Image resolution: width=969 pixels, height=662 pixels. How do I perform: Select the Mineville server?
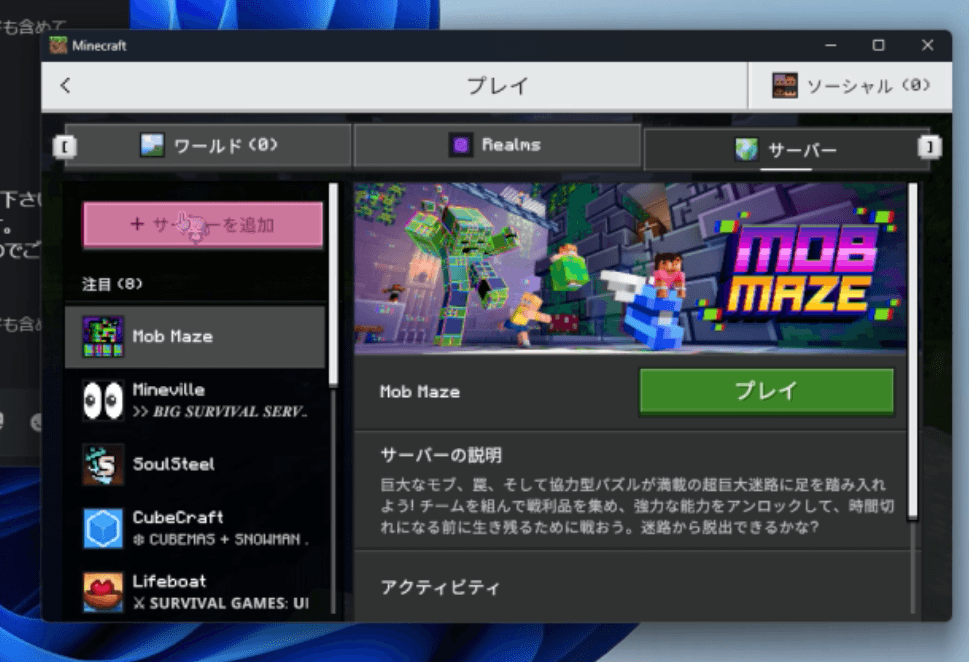[x=195, y=401]
